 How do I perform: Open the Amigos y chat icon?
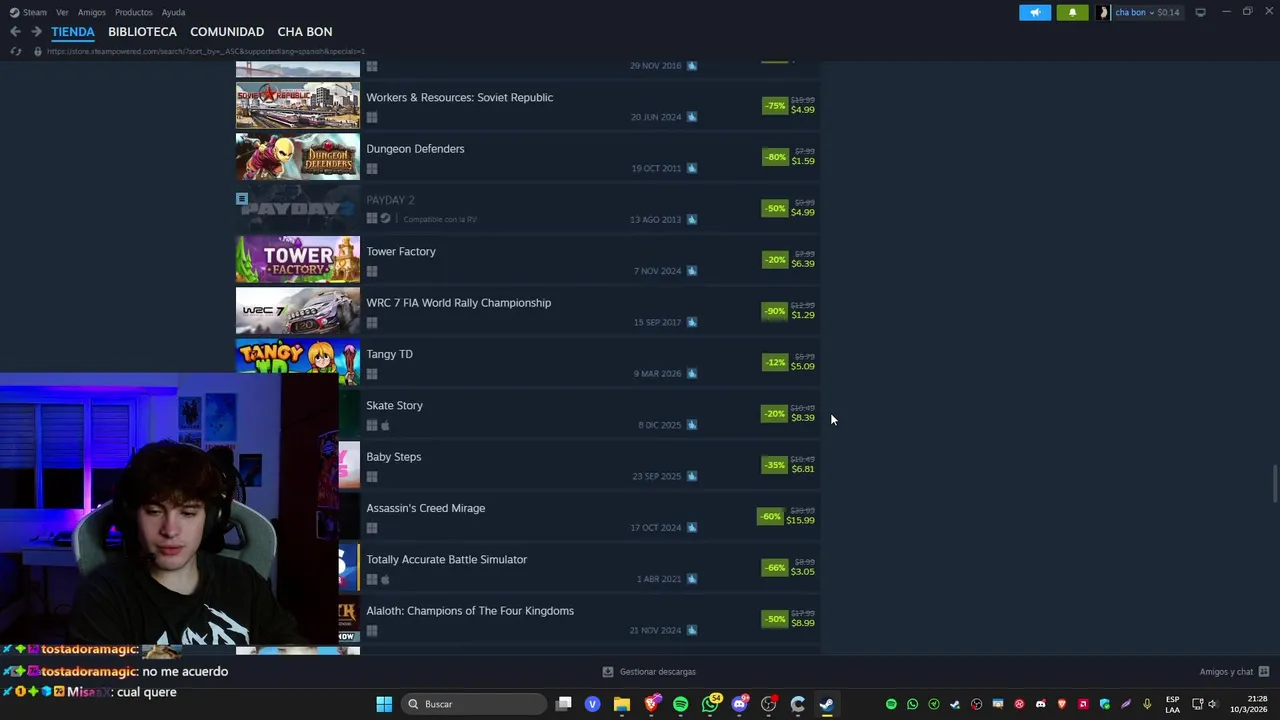(1264, 672)
